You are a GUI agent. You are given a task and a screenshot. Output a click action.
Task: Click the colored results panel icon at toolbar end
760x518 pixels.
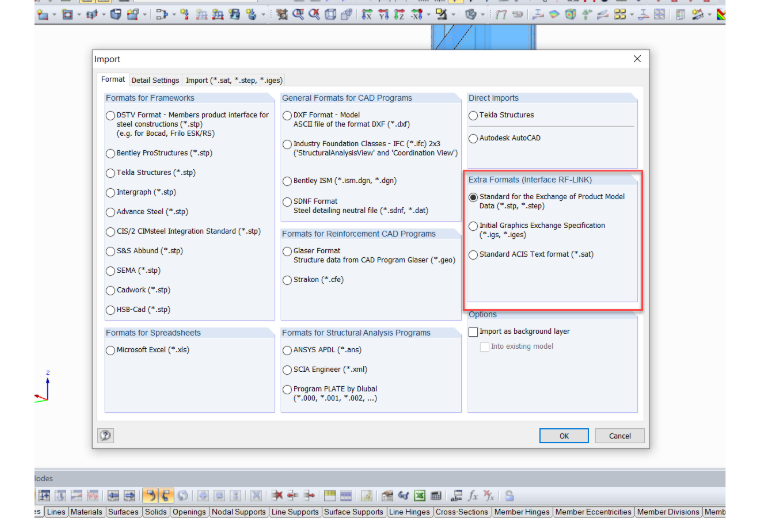721,15
